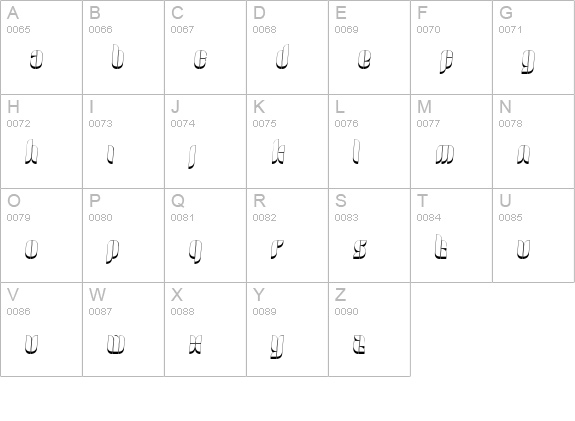Open the B glyph cell labeled 0066
The image size is (575, 421).
click(124, 47)
